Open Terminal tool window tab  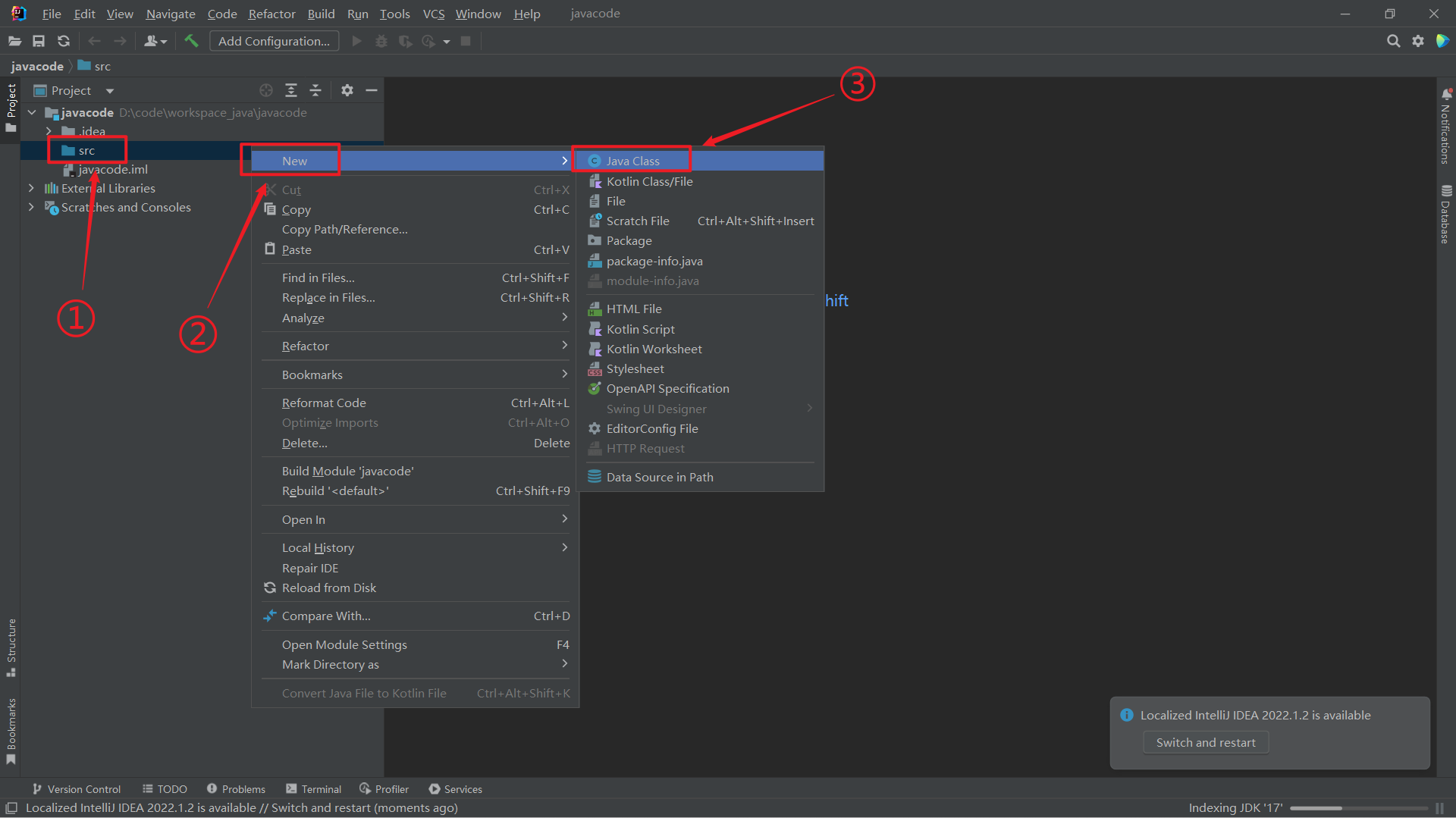click(313, 789)
